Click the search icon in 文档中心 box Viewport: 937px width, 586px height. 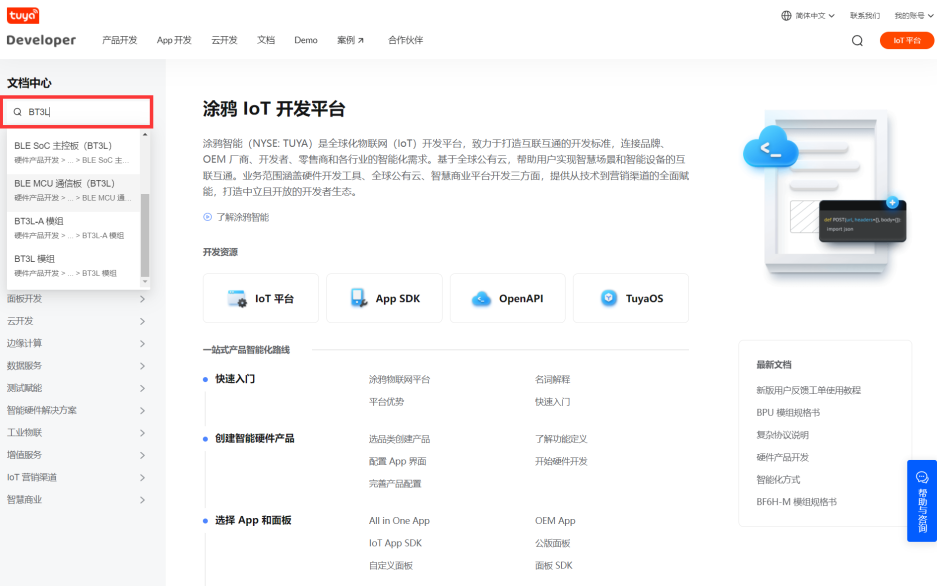(x=17, y=112)
